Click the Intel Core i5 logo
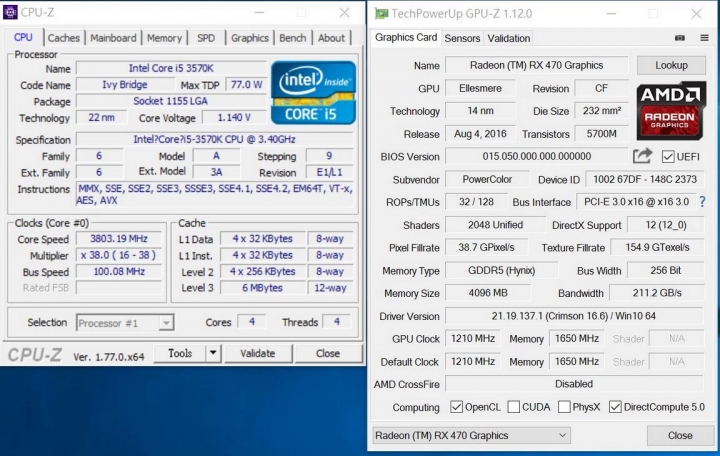 (313, 93)
